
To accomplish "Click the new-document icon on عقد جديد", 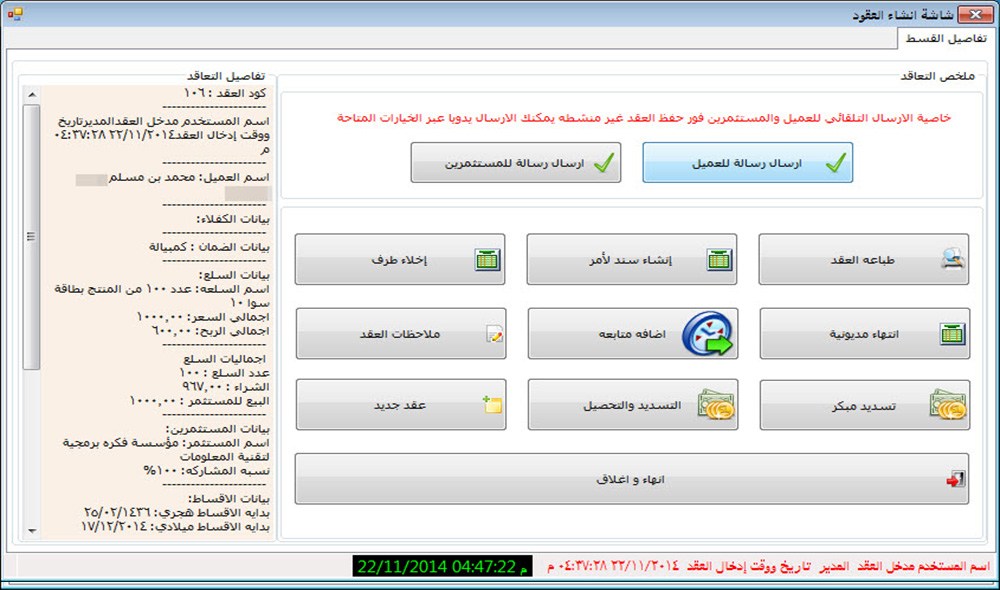I will (x=491, y=405).
